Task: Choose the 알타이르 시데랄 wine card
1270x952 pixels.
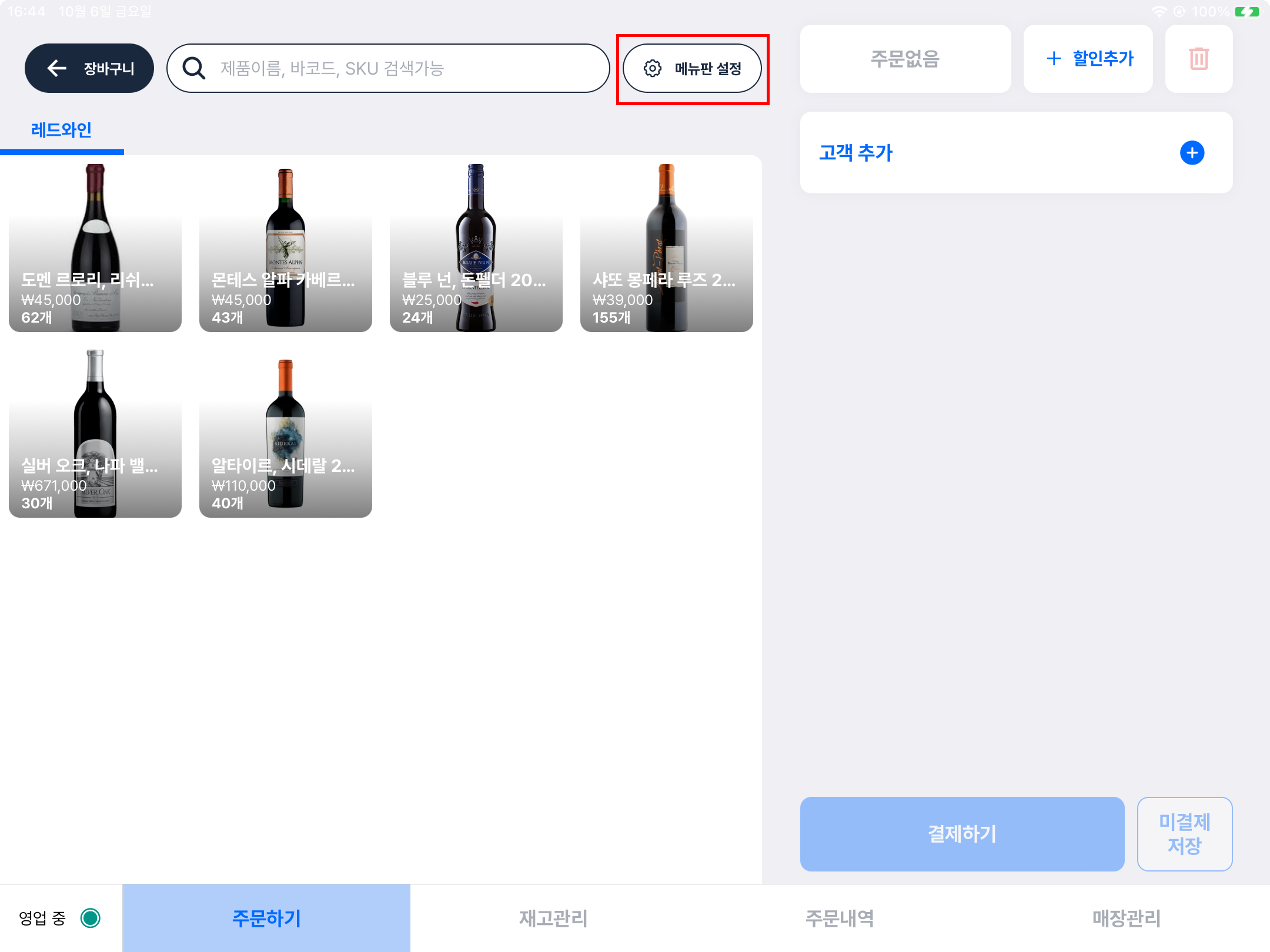Action: point(285,433)
